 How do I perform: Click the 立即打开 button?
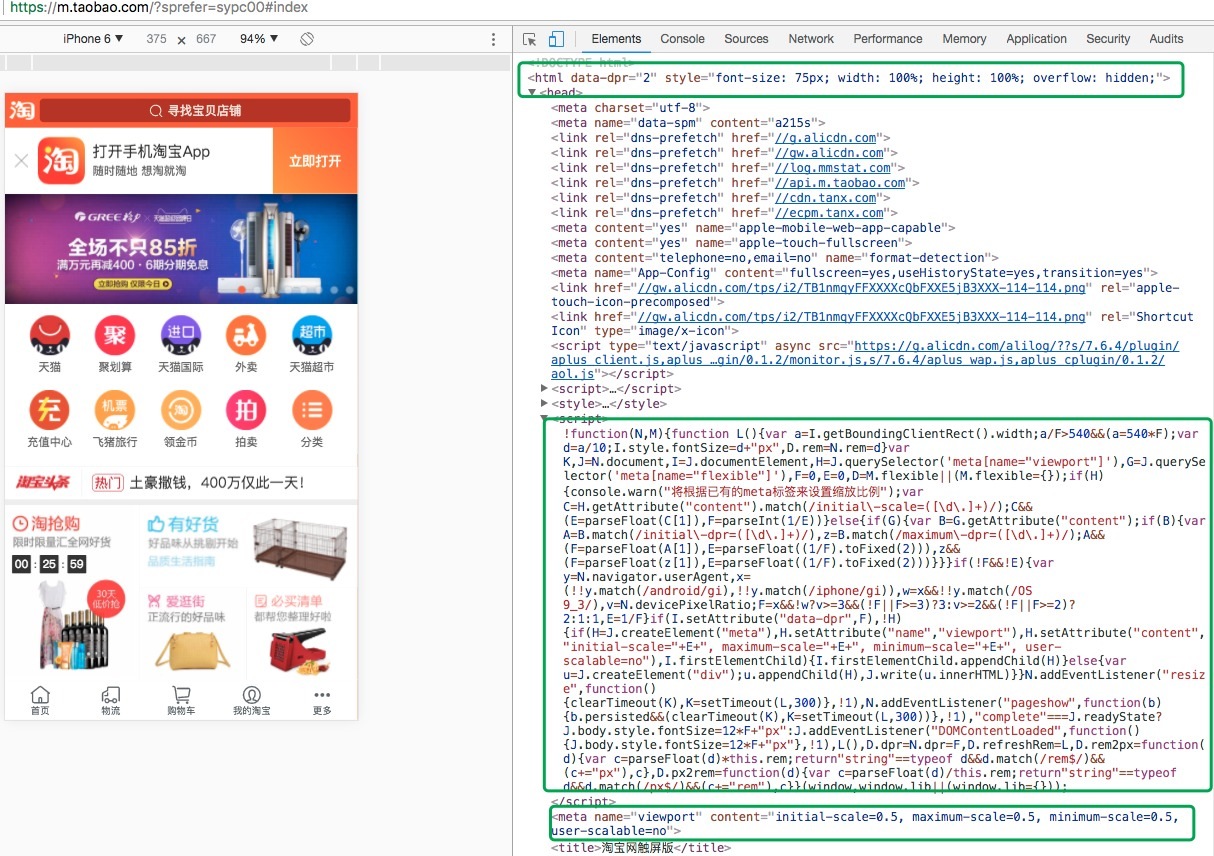(x=314, y=160)
